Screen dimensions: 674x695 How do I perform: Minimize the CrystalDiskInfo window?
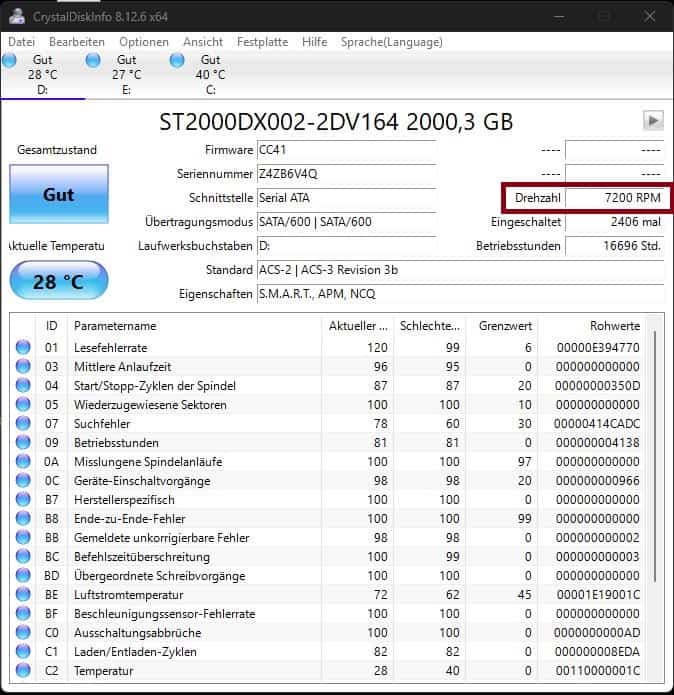[559, 16]
